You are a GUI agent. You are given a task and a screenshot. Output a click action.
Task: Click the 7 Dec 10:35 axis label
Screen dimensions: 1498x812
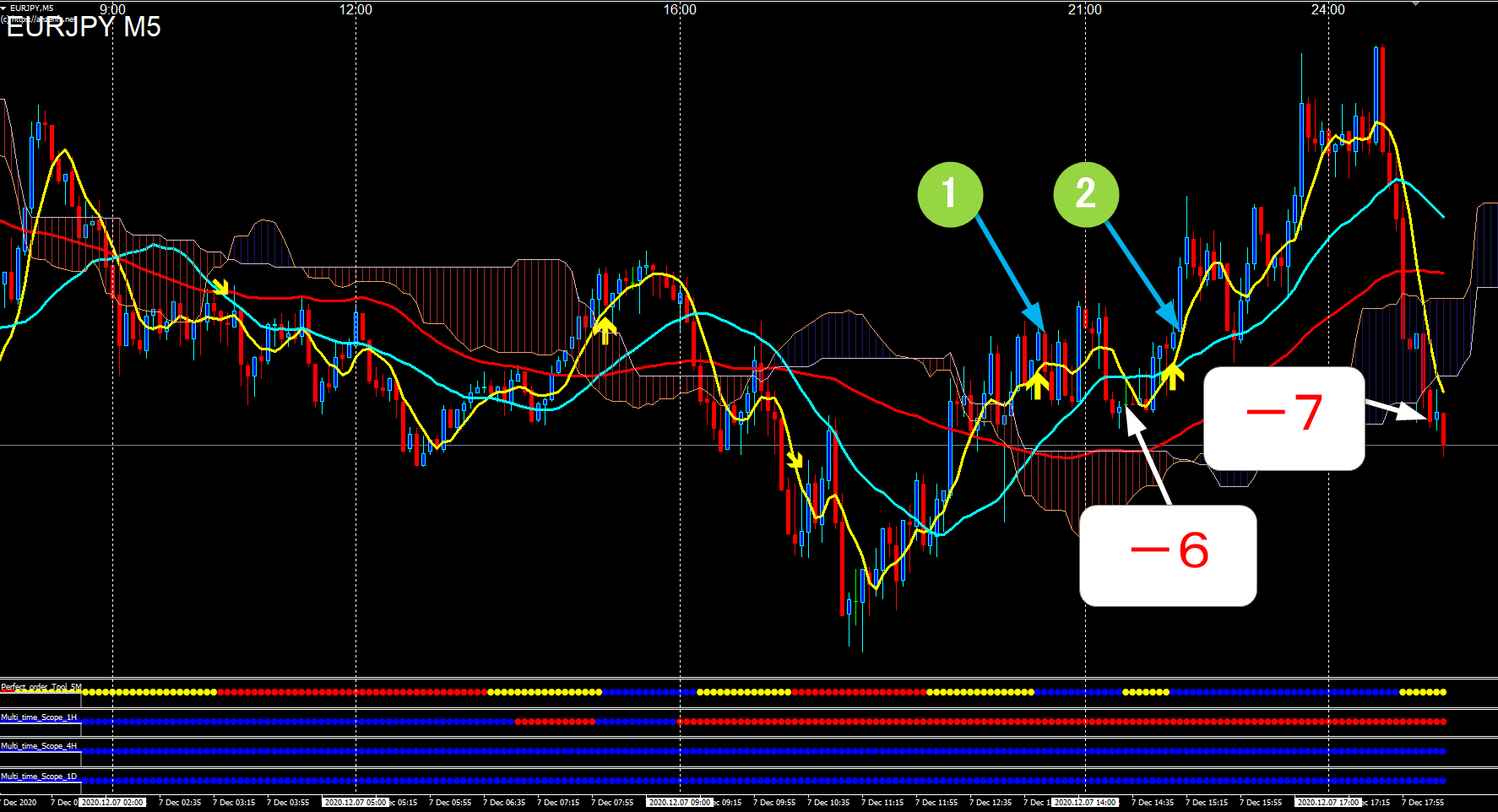pos(828,803)
